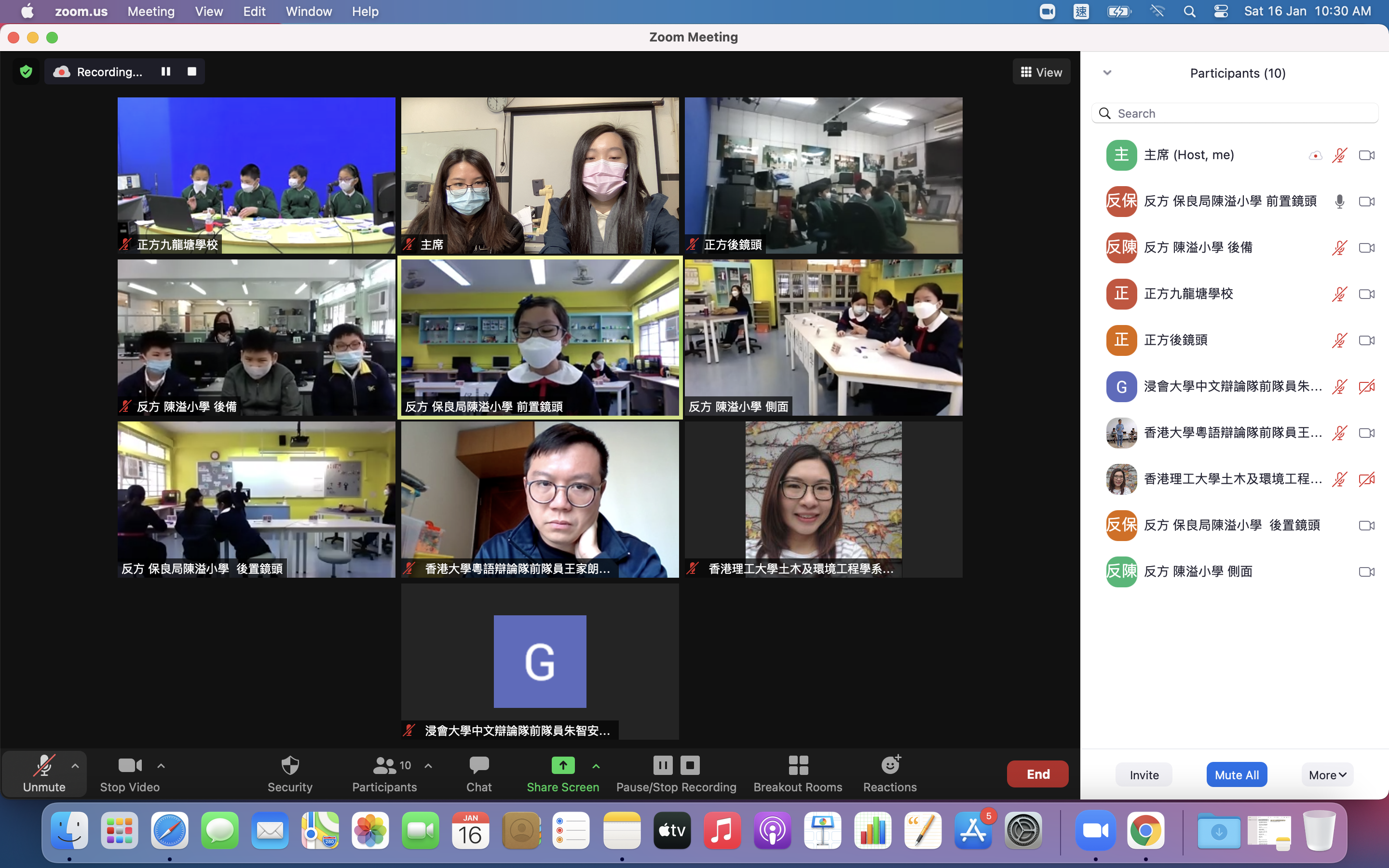
Task: Click recording cloud icon next to host
Action: (x=1315, y=156)
